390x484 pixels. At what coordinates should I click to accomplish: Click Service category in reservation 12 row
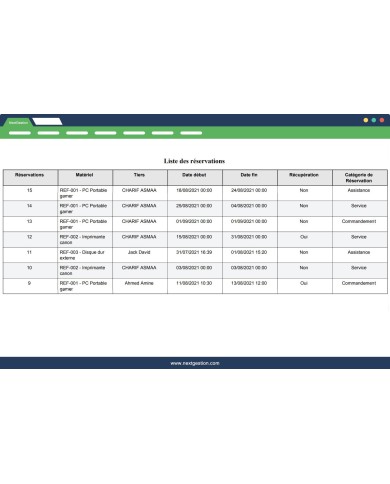[359, 237]
